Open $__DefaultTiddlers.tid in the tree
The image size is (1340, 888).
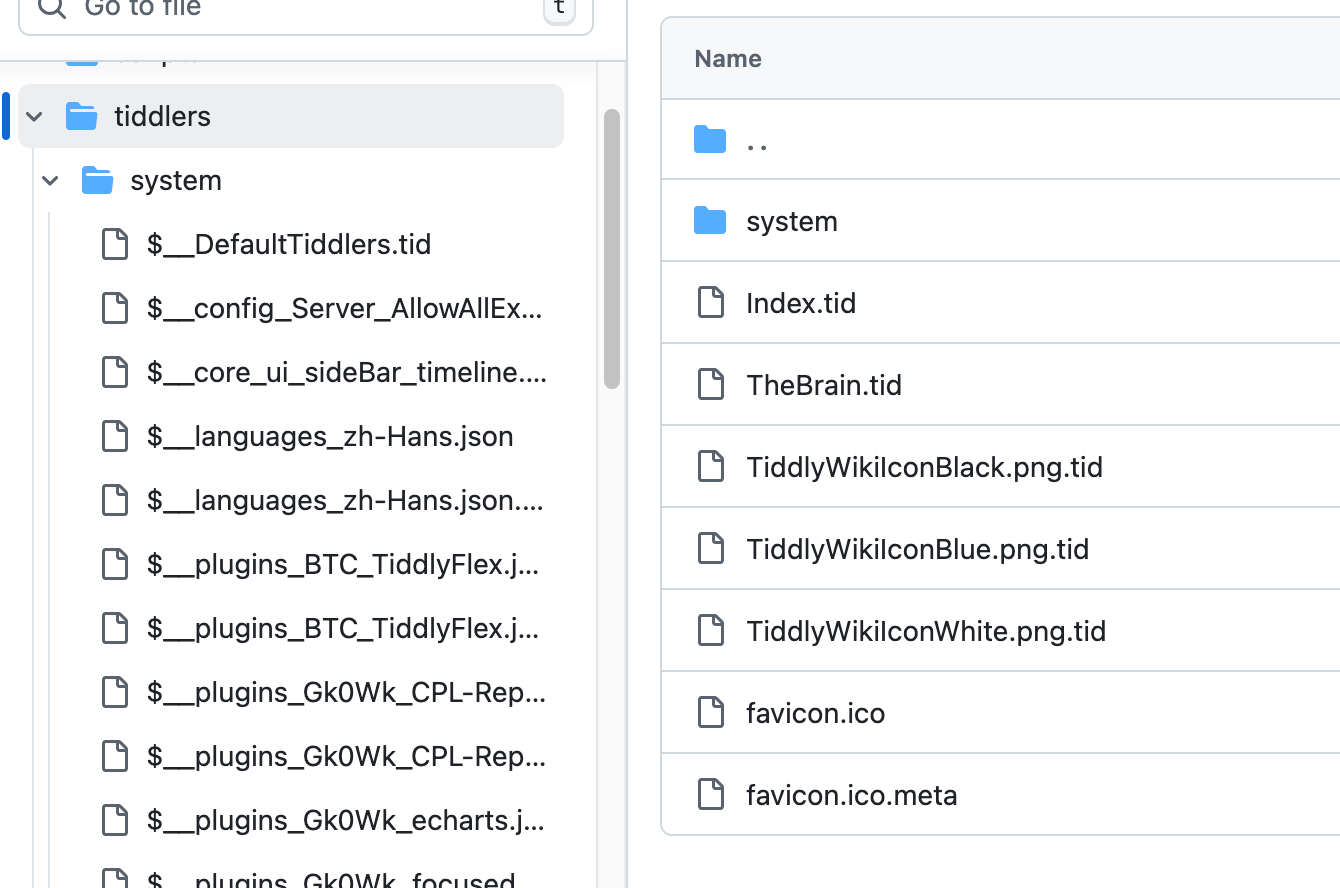pyautogui.click(x=288, y=245)
